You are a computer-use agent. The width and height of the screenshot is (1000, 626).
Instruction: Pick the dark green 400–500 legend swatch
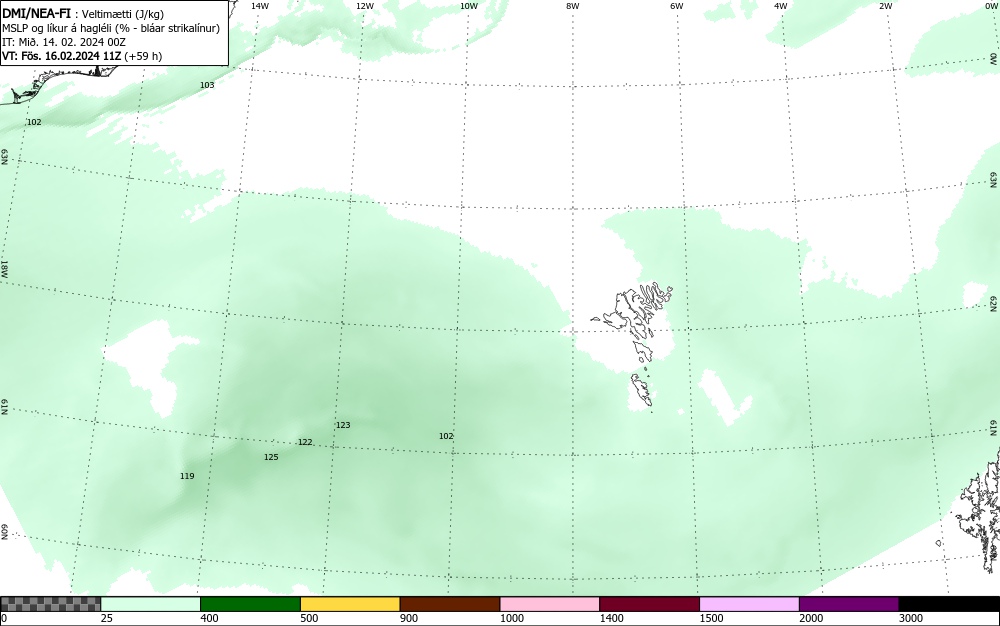click(x=250, y=604)
